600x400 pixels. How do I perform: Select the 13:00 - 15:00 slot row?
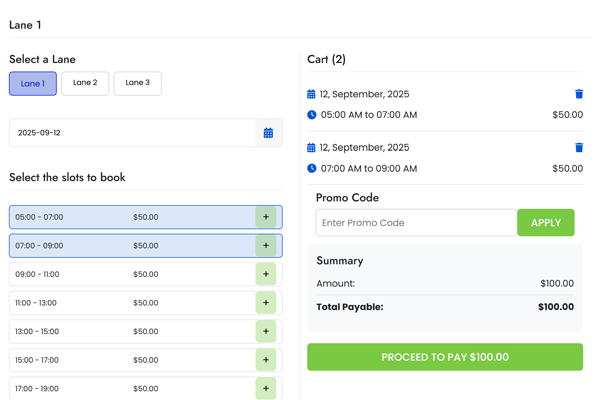coord(146,331)
